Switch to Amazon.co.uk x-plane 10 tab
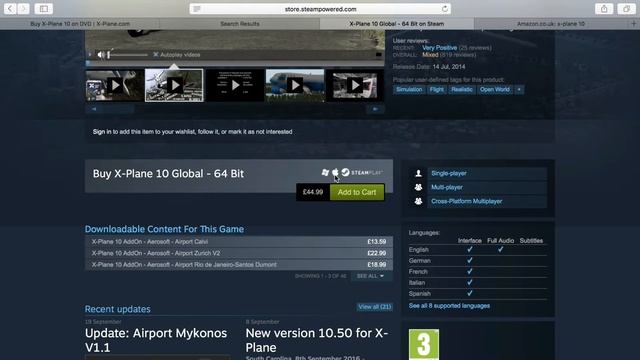 pos(551,24)
